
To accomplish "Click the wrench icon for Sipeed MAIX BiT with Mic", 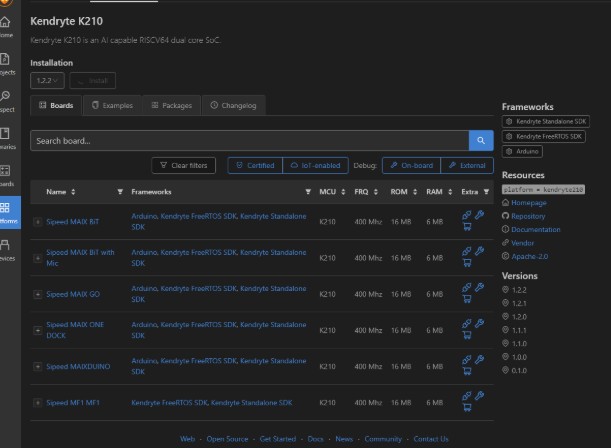I will [480, 251].
